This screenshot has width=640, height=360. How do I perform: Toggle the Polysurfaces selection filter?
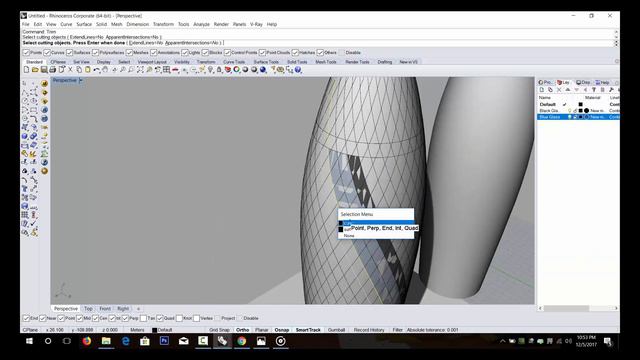96,53
